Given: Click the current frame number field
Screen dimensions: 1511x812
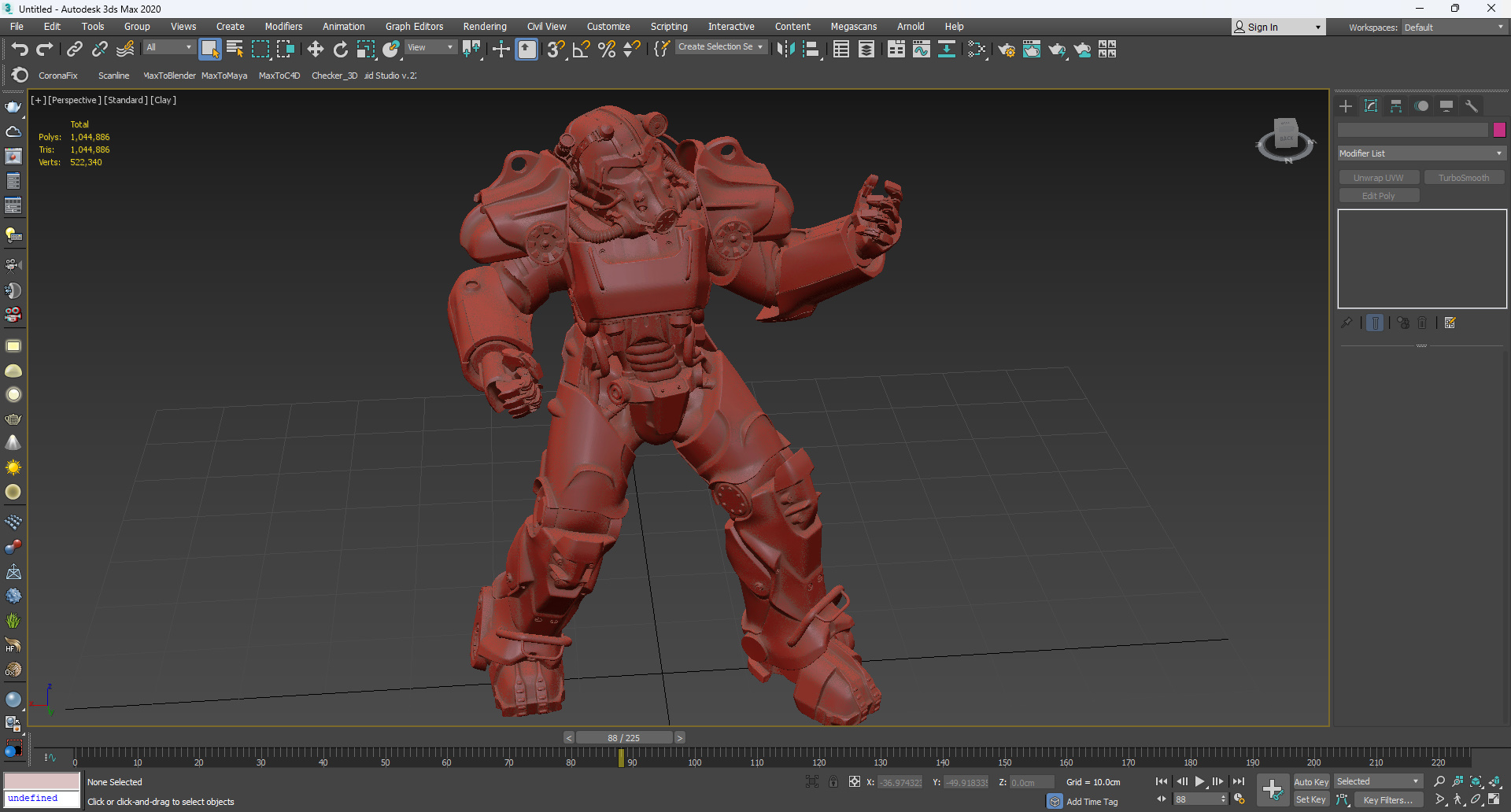Looking at the screenshot, I should coord(1196,799).
